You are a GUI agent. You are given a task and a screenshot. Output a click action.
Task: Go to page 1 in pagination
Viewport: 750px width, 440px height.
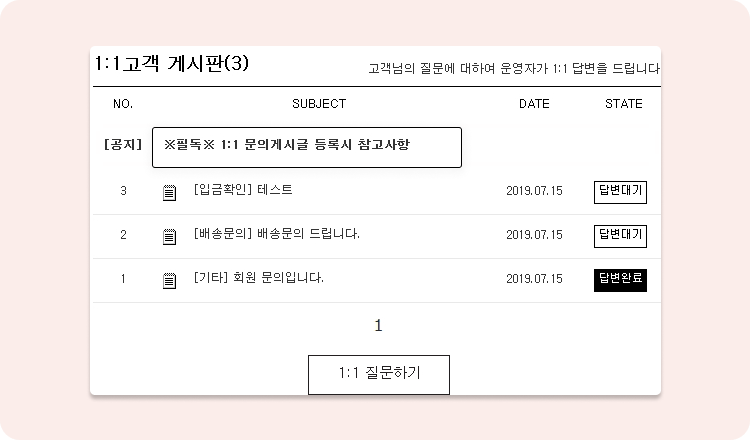coord(378,326)
